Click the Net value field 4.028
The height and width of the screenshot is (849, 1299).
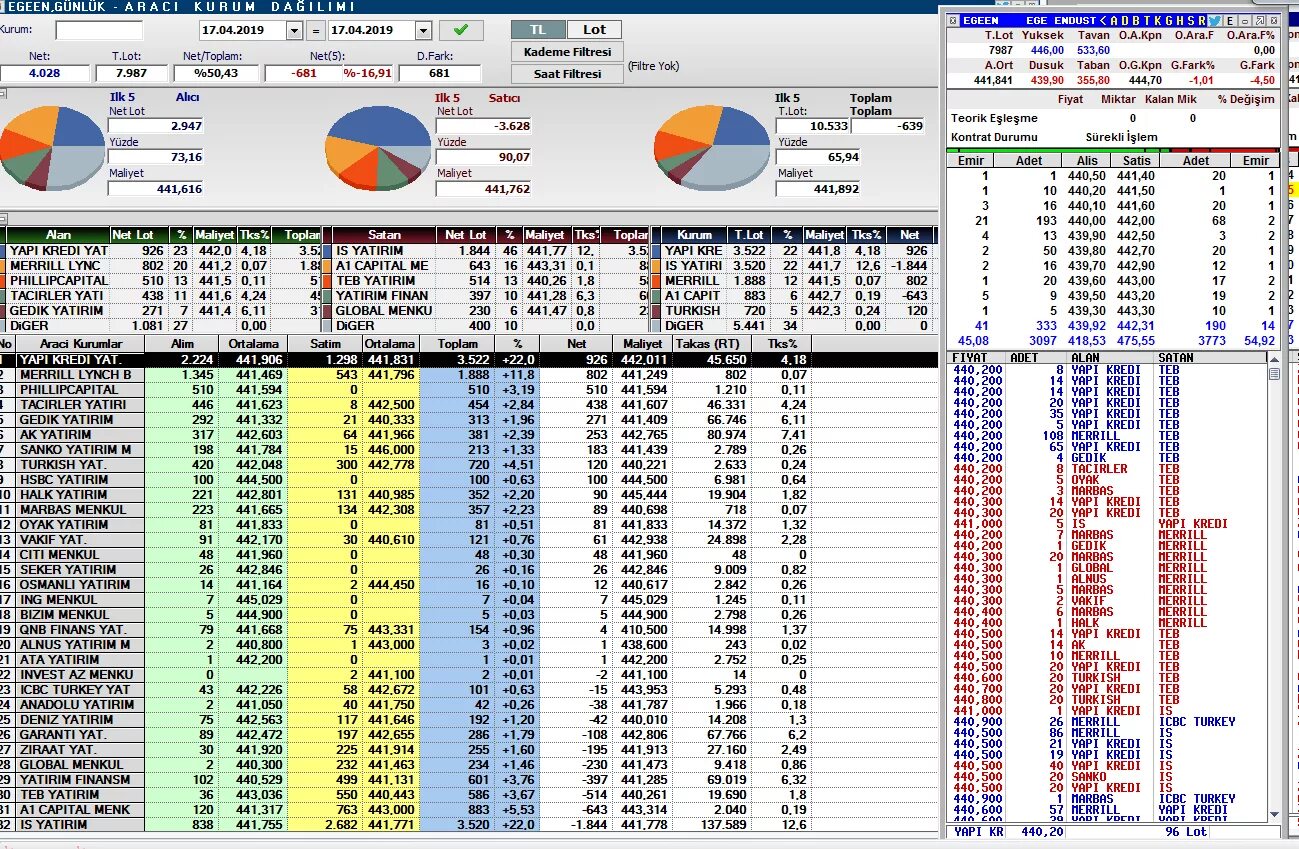[44, 73]
